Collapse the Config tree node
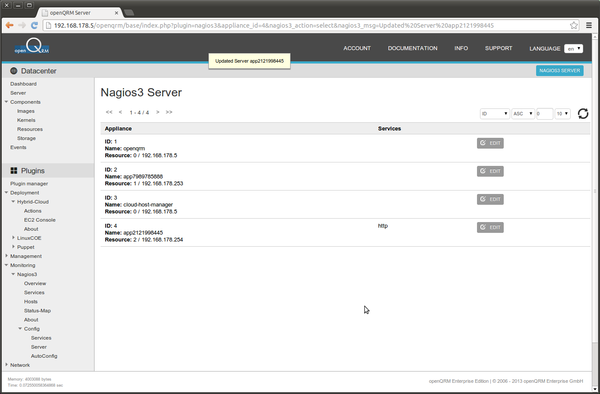 (20, 329)
